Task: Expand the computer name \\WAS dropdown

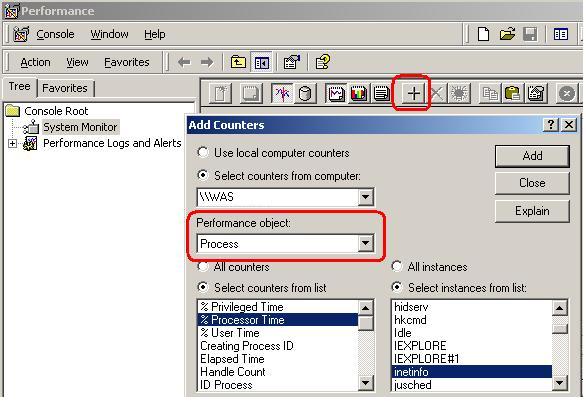Action: 366,197
